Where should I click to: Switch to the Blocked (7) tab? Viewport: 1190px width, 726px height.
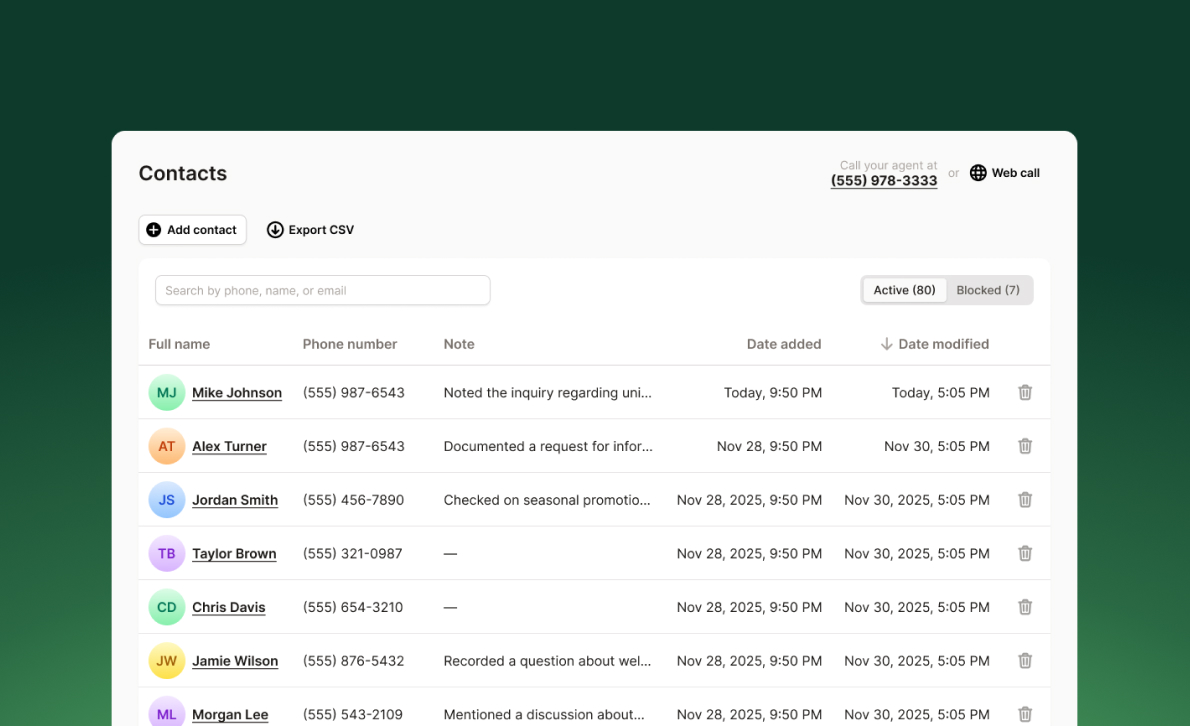click(988, 289)
